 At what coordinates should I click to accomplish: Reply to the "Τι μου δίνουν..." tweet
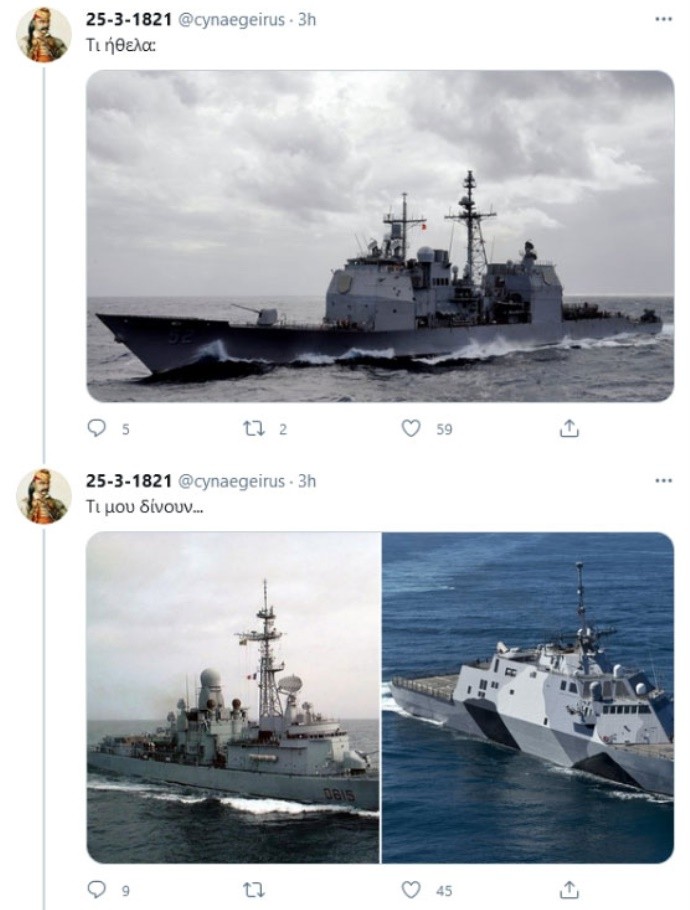96,889
